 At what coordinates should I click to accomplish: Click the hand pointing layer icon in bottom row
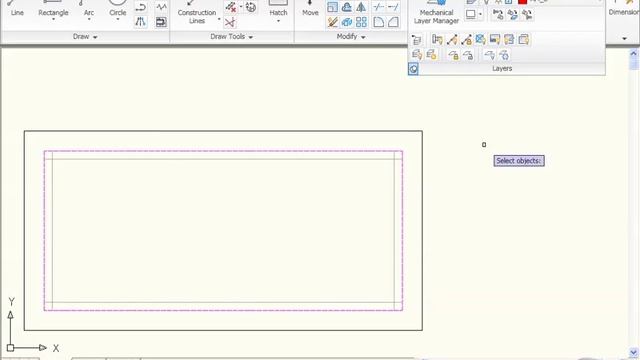(x=489, y=55)
